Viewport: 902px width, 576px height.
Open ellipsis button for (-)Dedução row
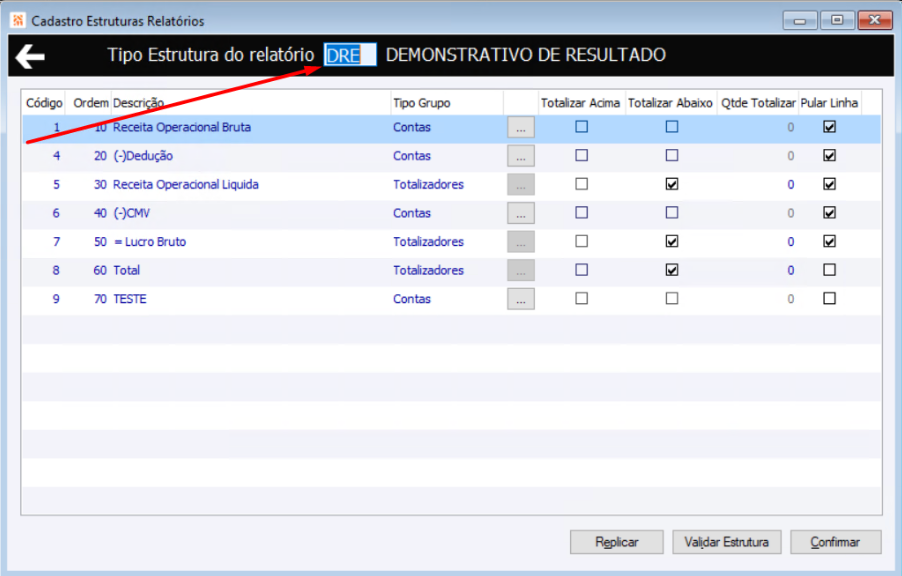pyautogui.click(x=521, y=156)
